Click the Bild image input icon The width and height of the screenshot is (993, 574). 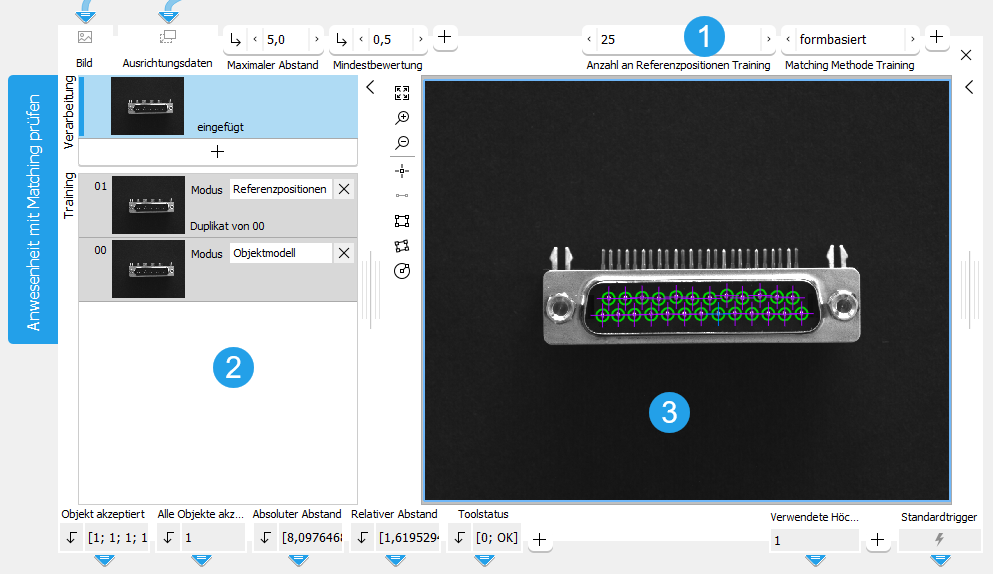click(x=85, y=38)
